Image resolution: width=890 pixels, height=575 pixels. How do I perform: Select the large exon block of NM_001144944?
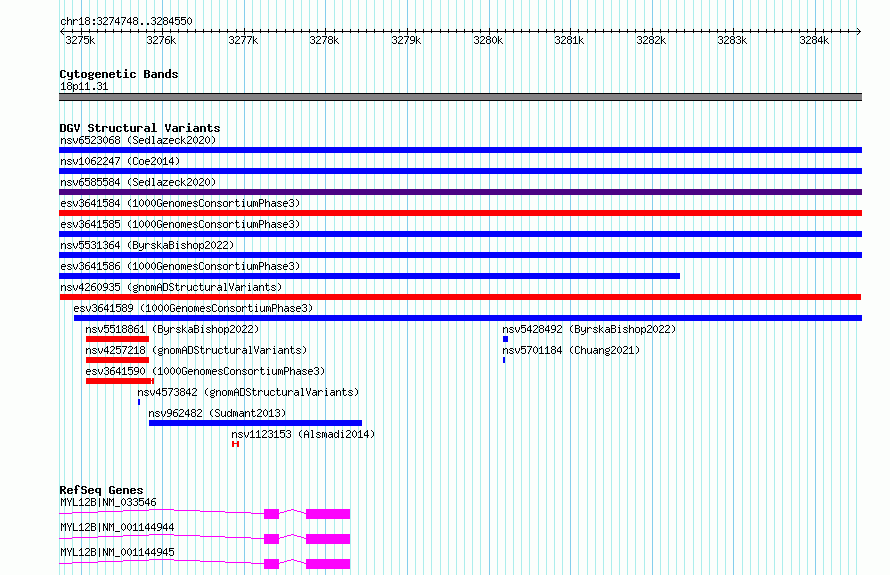[328, 539]
